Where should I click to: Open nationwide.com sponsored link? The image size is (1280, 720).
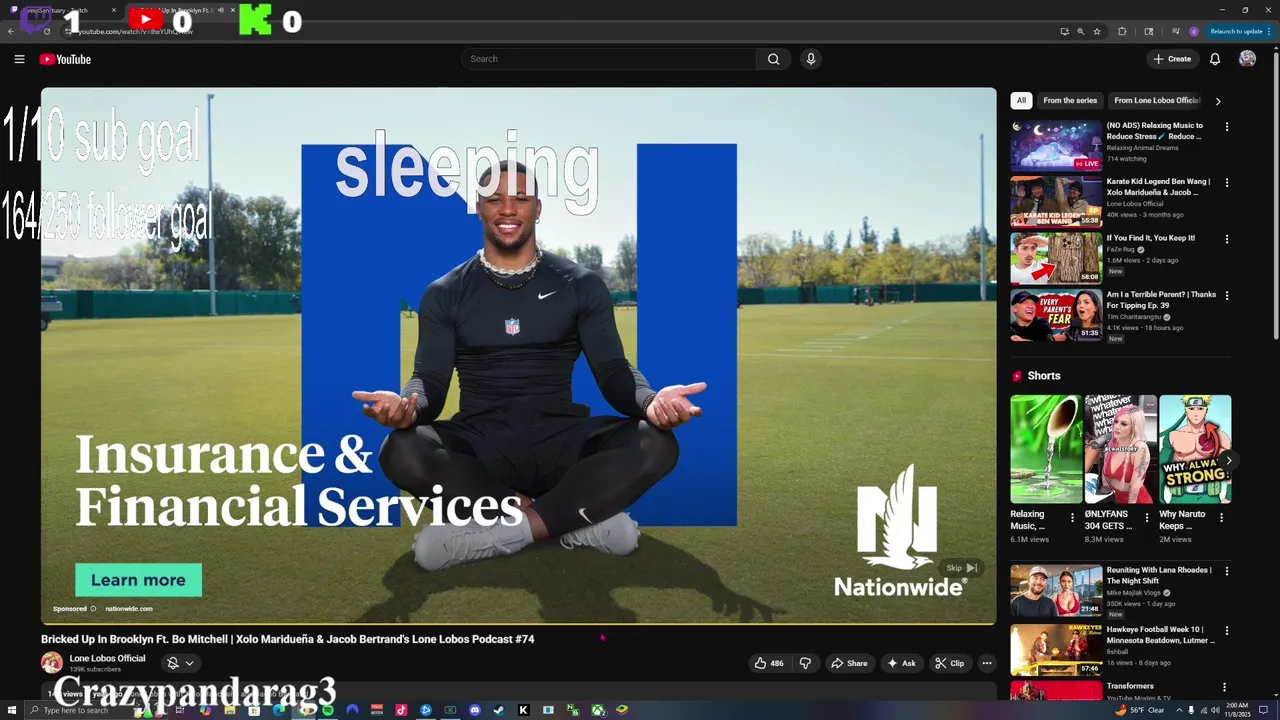129,608
